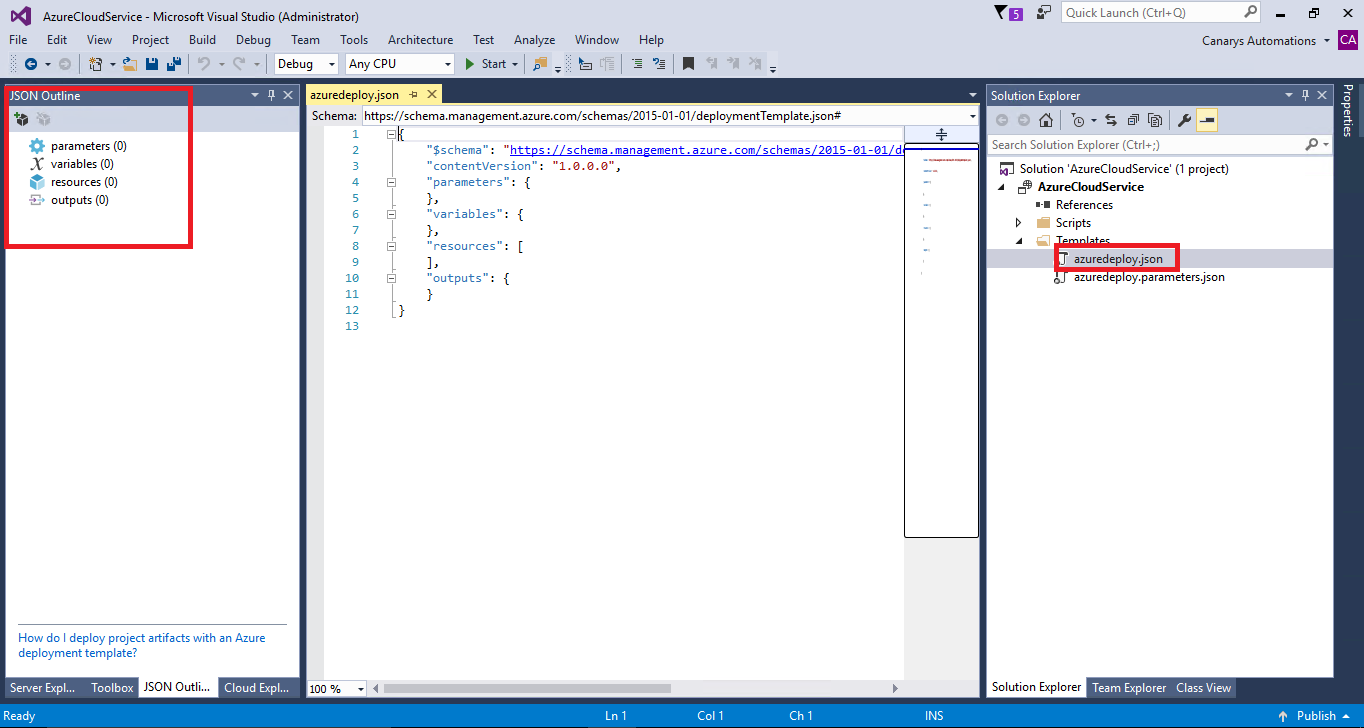Switch to the Team Explorer tab
Viewport: 1364px width, 728px height.
coord(1129,688)
